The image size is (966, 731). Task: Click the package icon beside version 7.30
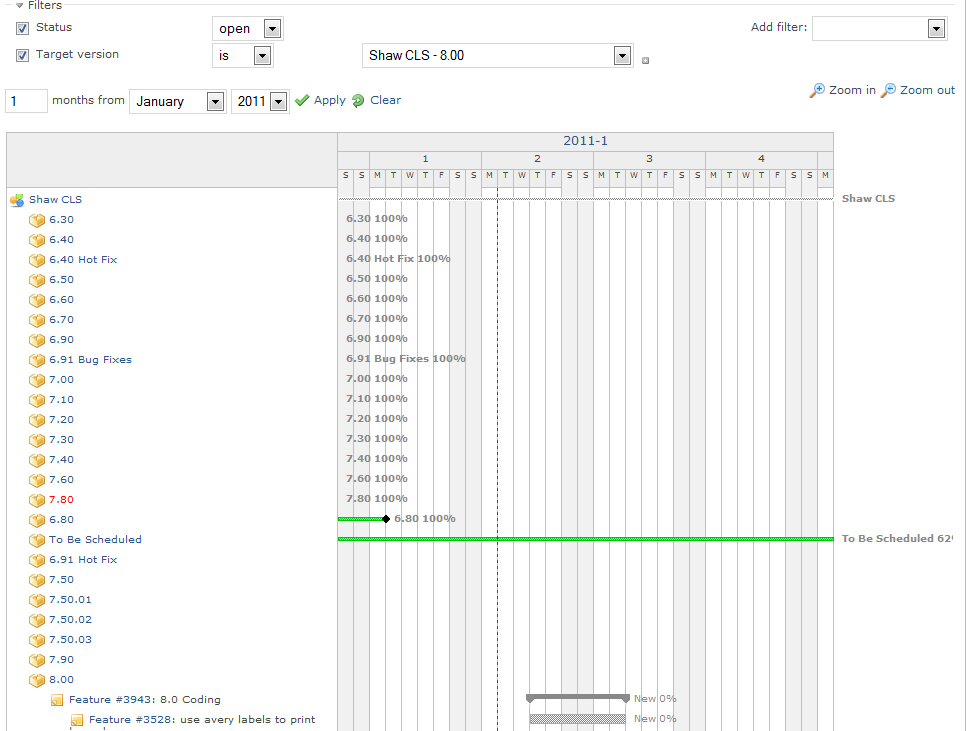pos(37,440)
